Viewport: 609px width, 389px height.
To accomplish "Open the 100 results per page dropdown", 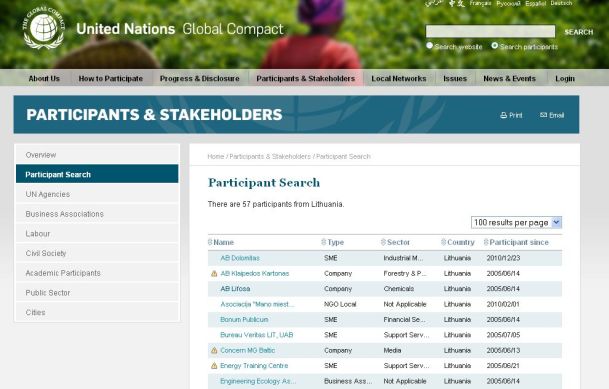I will (516, 222).
